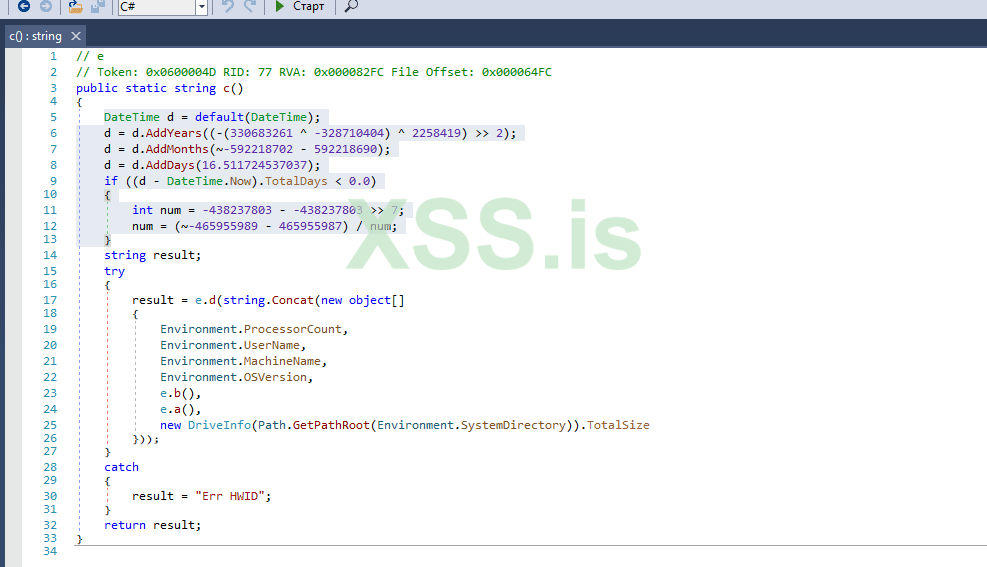Click the Concat method on line 17
Screen dimensions: 987x567
[x=293, y=300]
